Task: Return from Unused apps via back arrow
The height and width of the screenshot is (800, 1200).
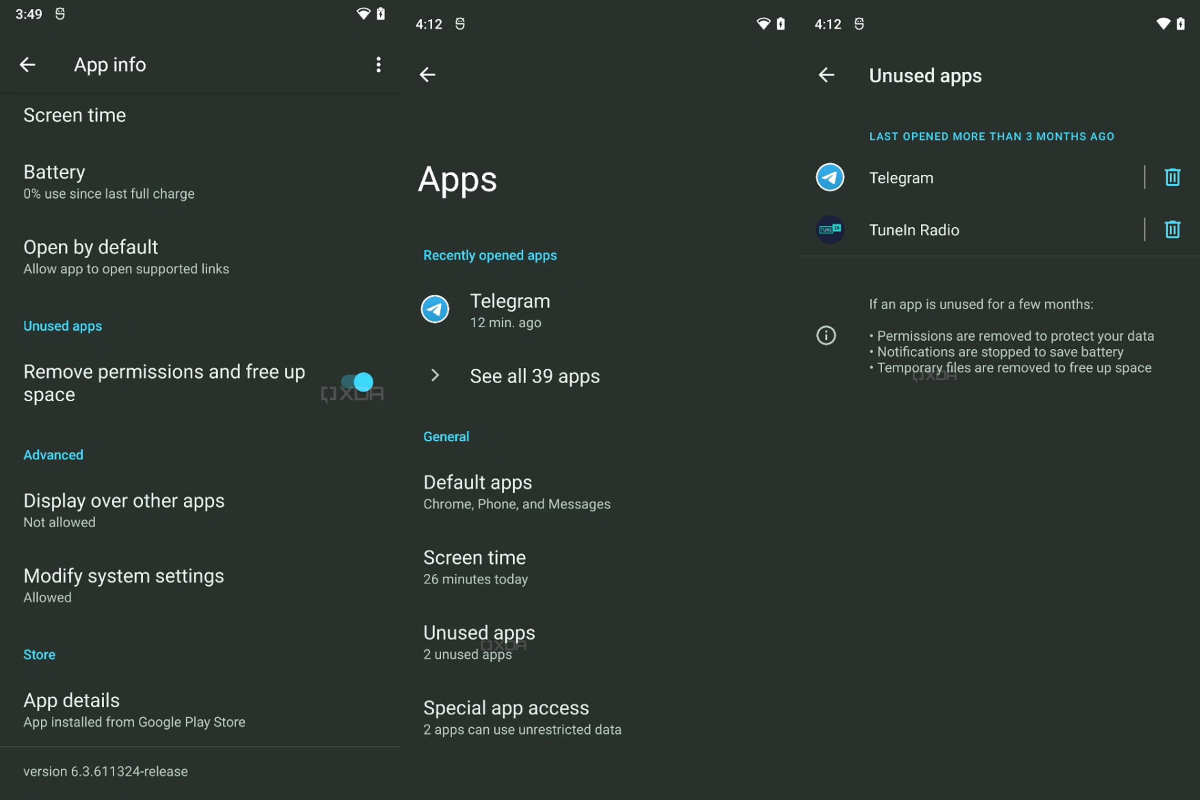Action: coord(827,74)
